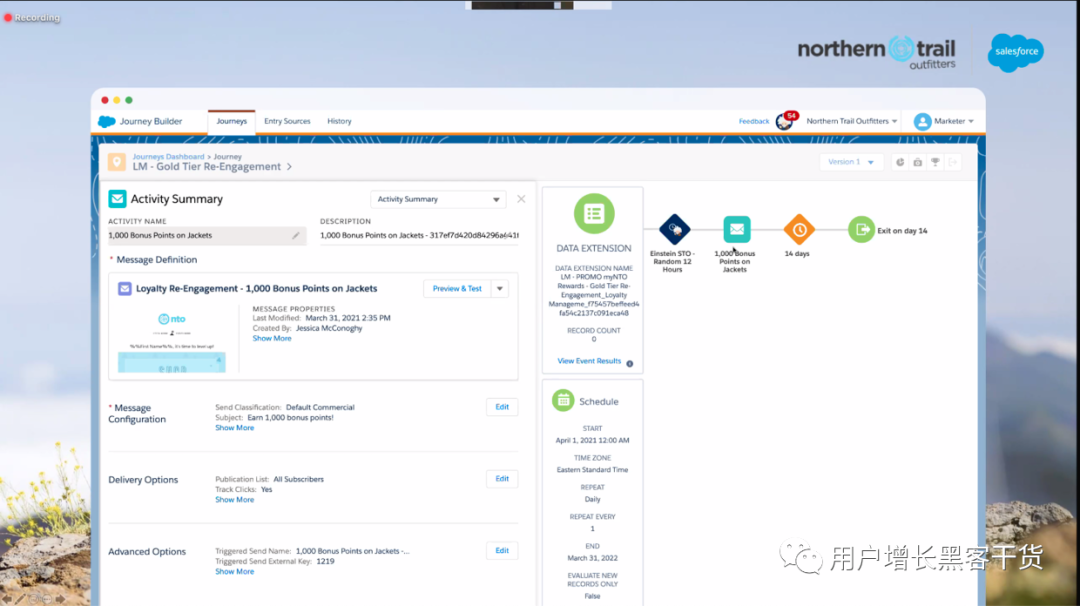Select the 14 days wait activity icon
The height and width of the screenshot is (606, 1080).
point(799,229)
